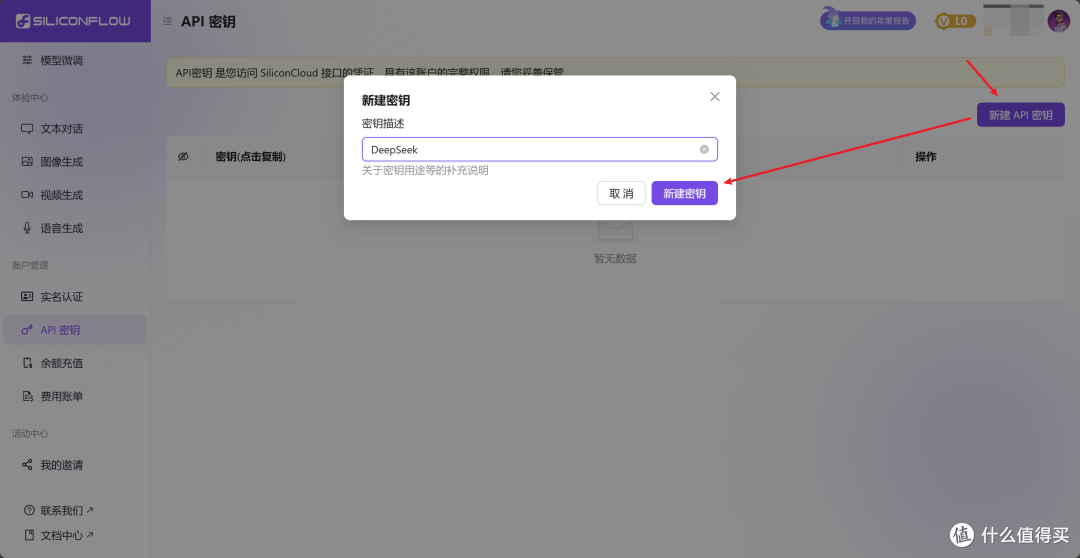Click the API 密钥 key icon
The image size is (1080, 558).
28,330
